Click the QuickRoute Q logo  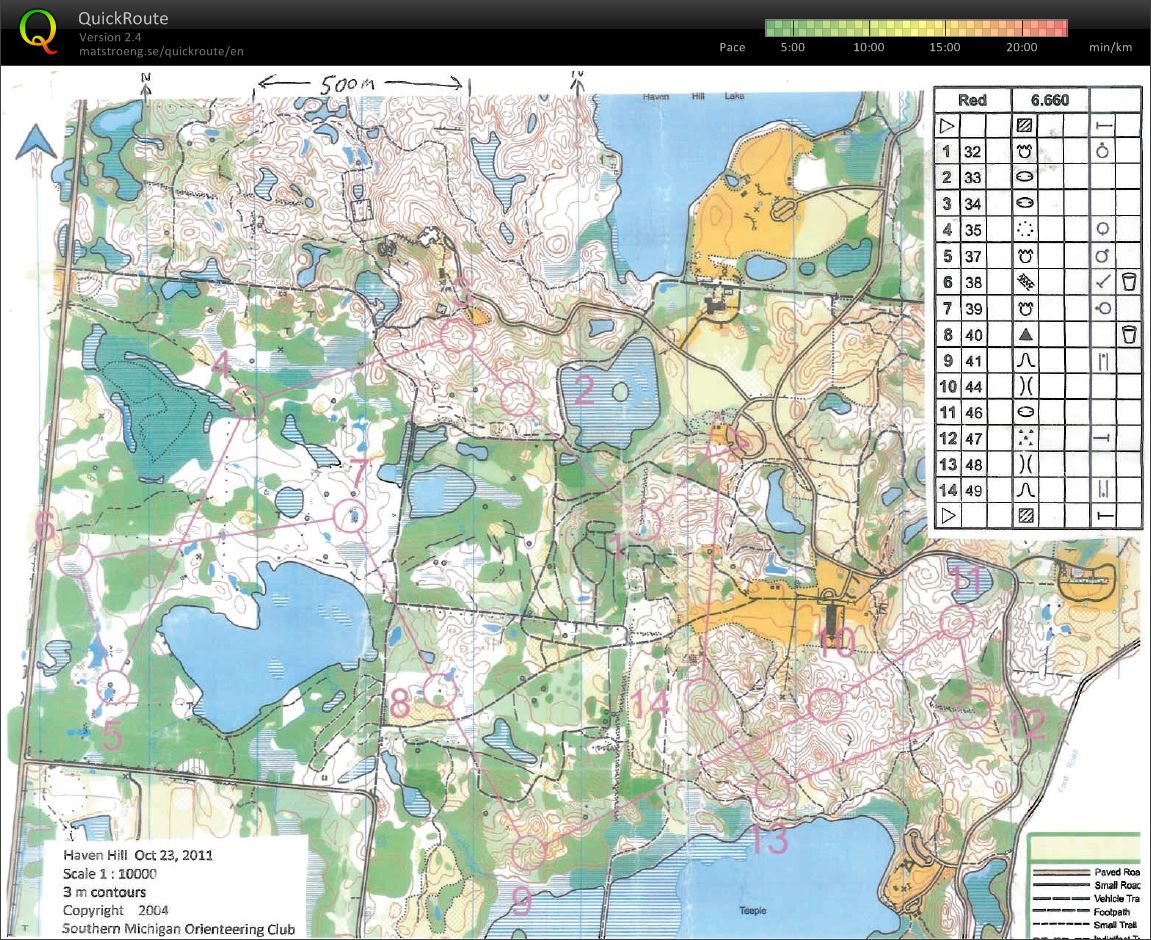point(38,30)
